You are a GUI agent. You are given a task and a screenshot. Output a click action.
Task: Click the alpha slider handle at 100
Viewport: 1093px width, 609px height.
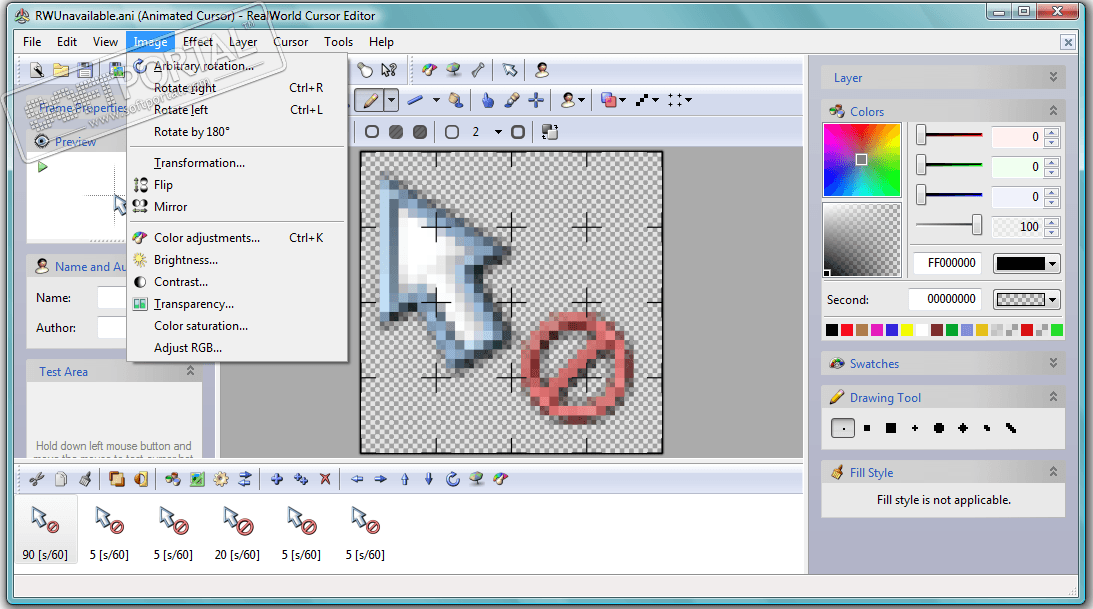[x=977, y=225]
